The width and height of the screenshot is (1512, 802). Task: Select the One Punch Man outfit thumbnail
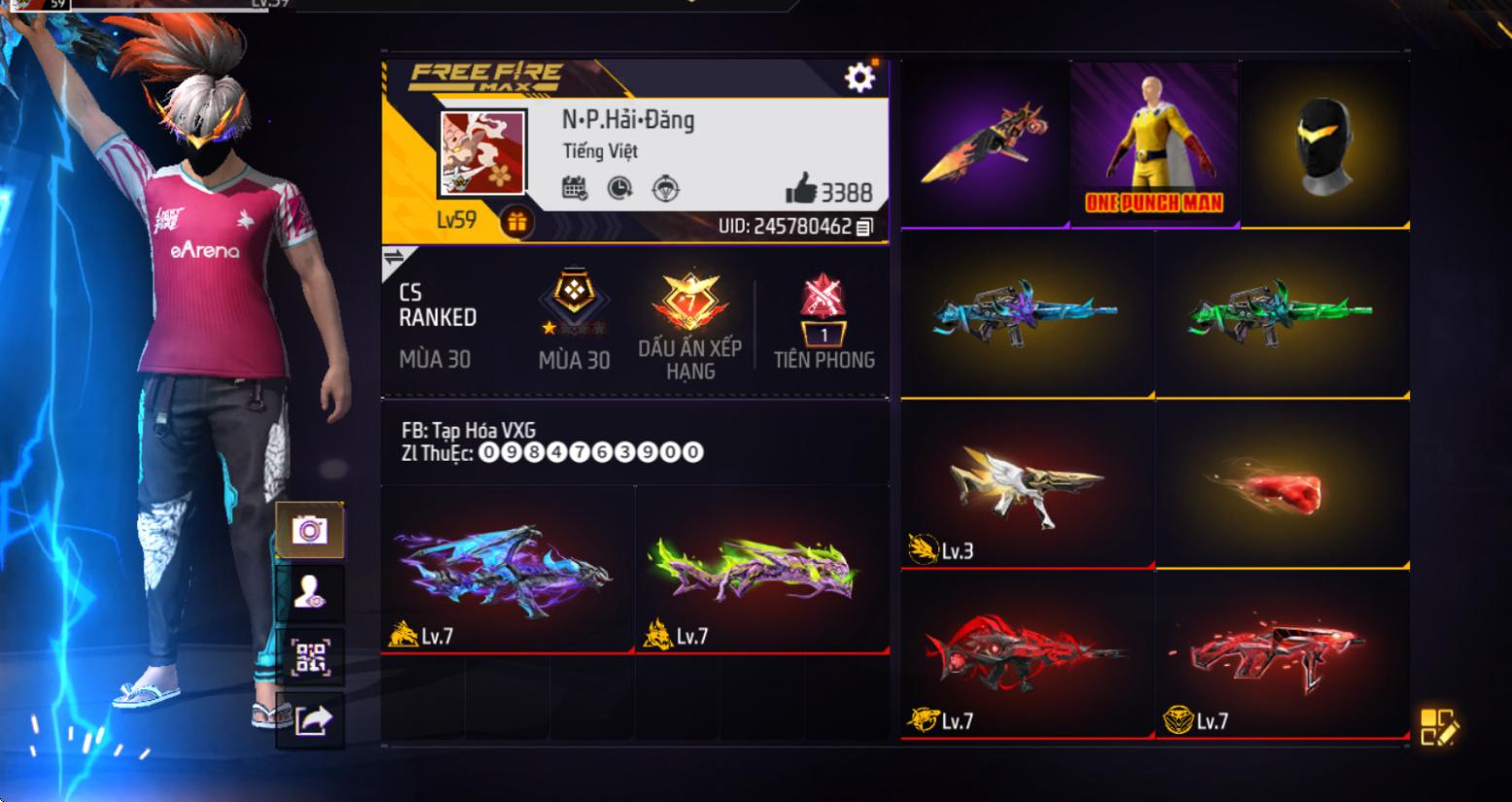click(x=1154, y=144)
